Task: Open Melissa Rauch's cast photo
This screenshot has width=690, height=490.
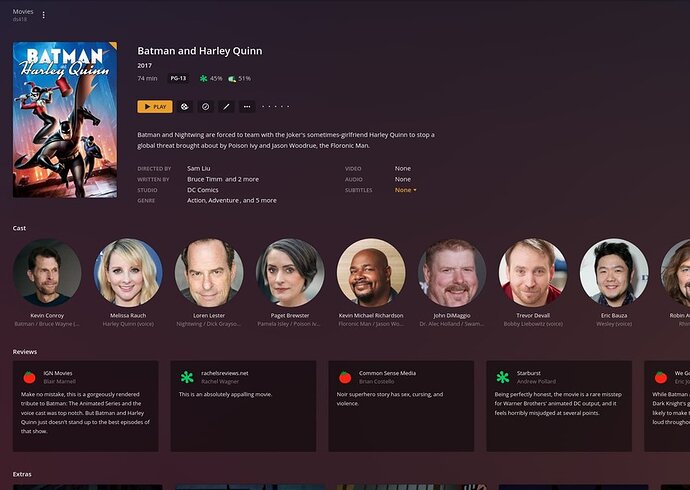Action: pyautogui.click(x=128, y=273)
